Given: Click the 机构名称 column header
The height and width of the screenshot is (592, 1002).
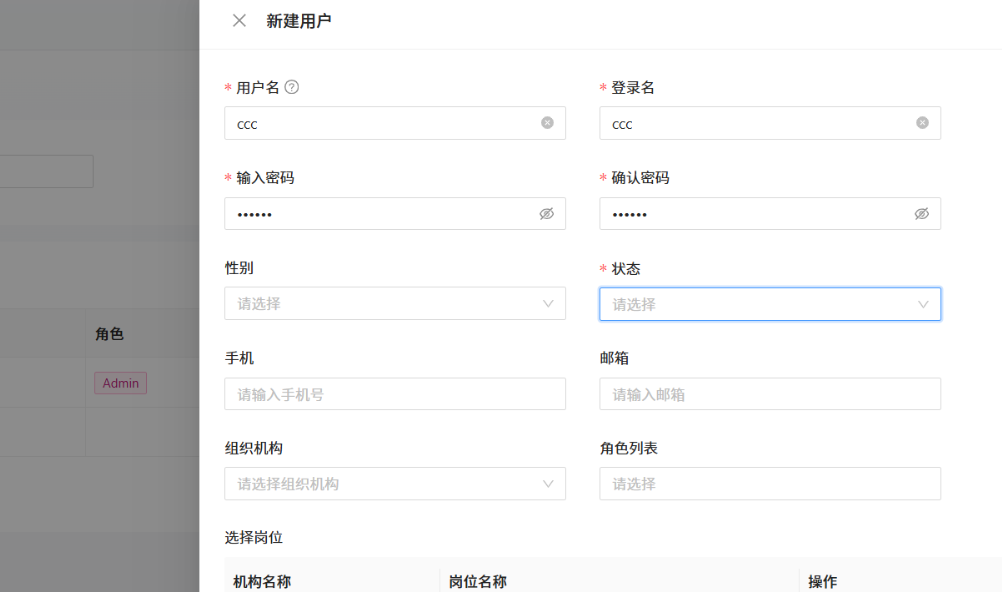Looking at the screenshot, I should (262, 582).
